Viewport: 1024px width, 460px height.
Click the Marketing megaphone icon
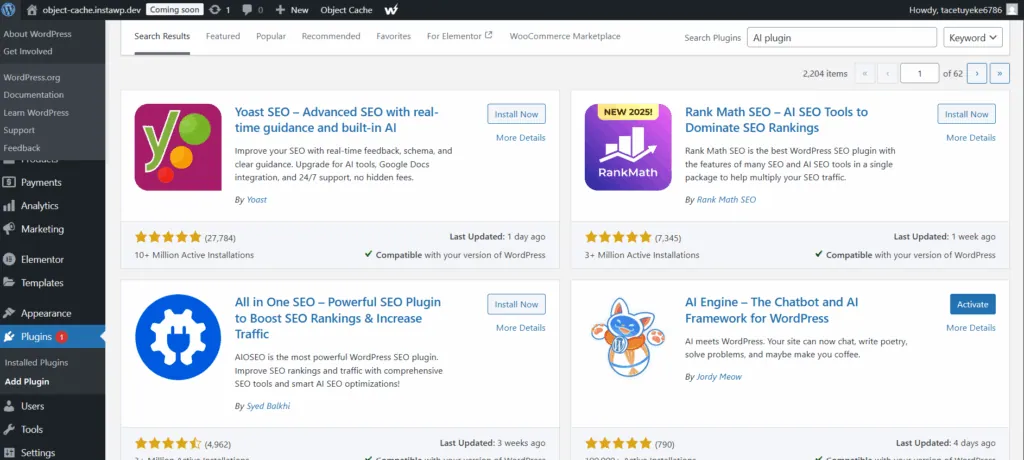click(x=9, y=229)
